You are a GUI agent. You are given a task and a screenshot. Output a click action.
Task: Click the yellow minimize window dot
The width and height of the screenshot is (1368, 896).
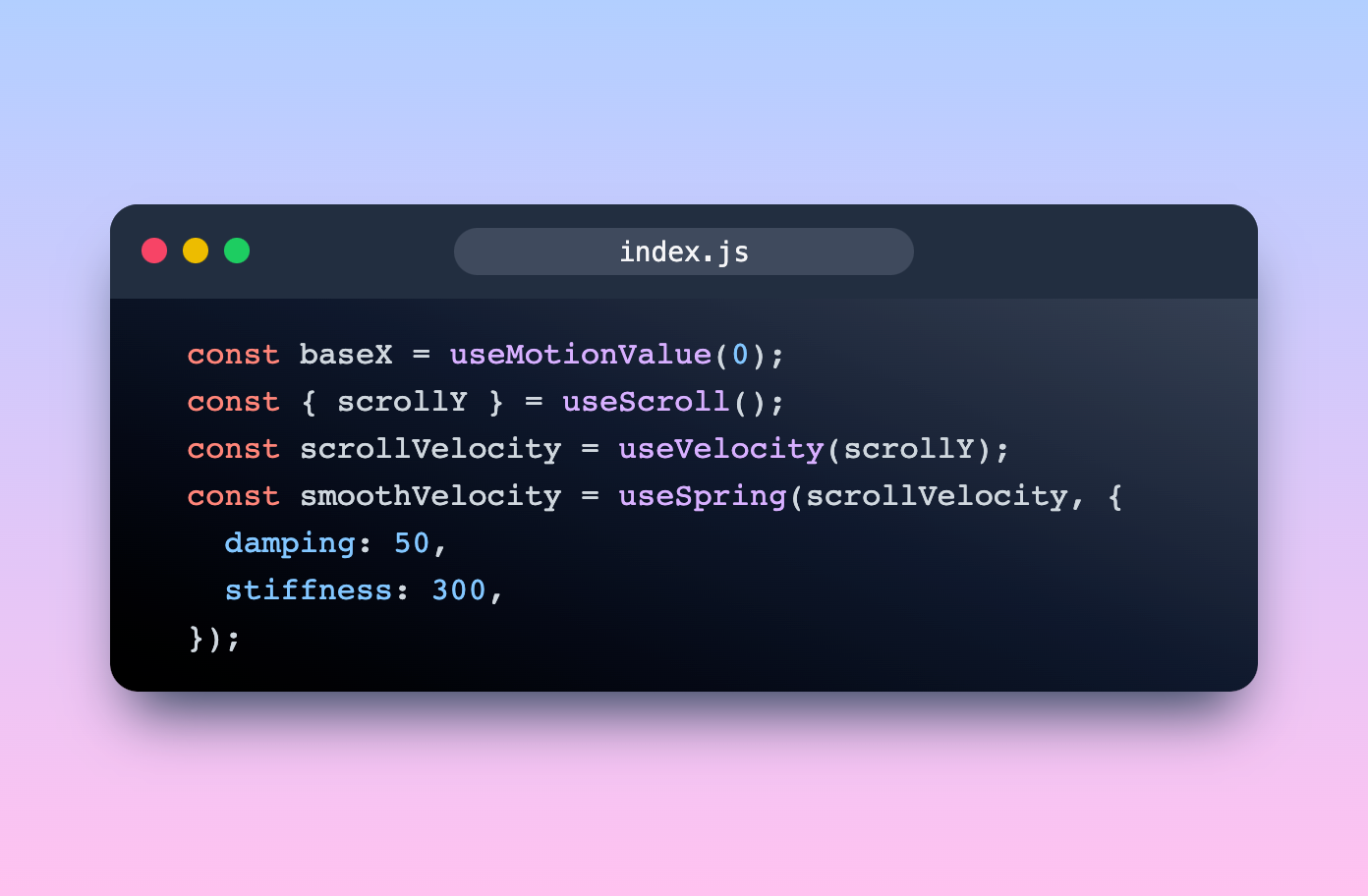point(196,251)
